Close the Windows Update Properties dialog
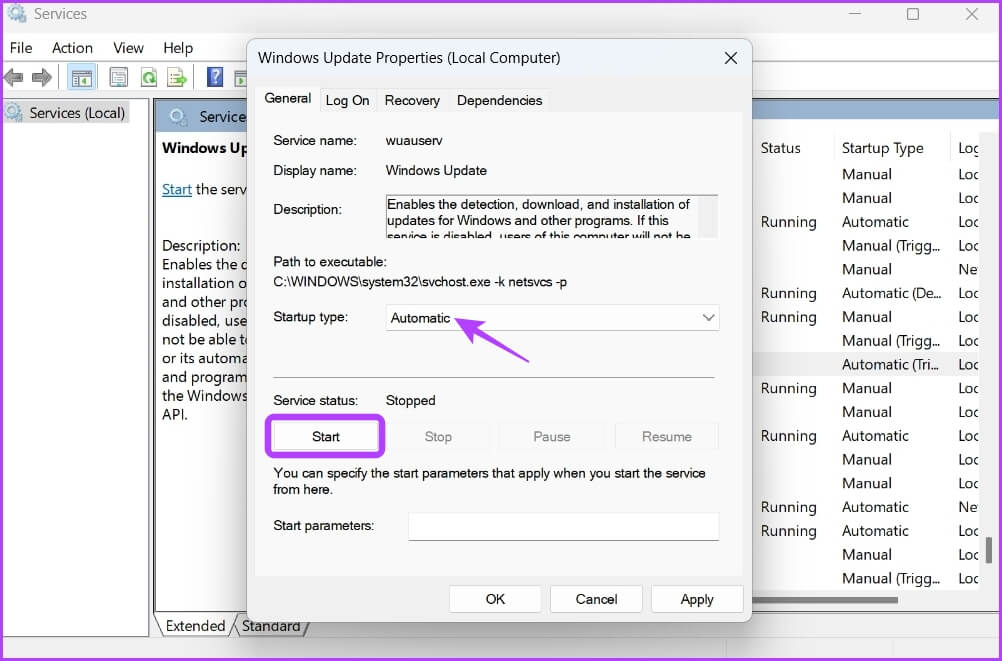 point(731,58)
